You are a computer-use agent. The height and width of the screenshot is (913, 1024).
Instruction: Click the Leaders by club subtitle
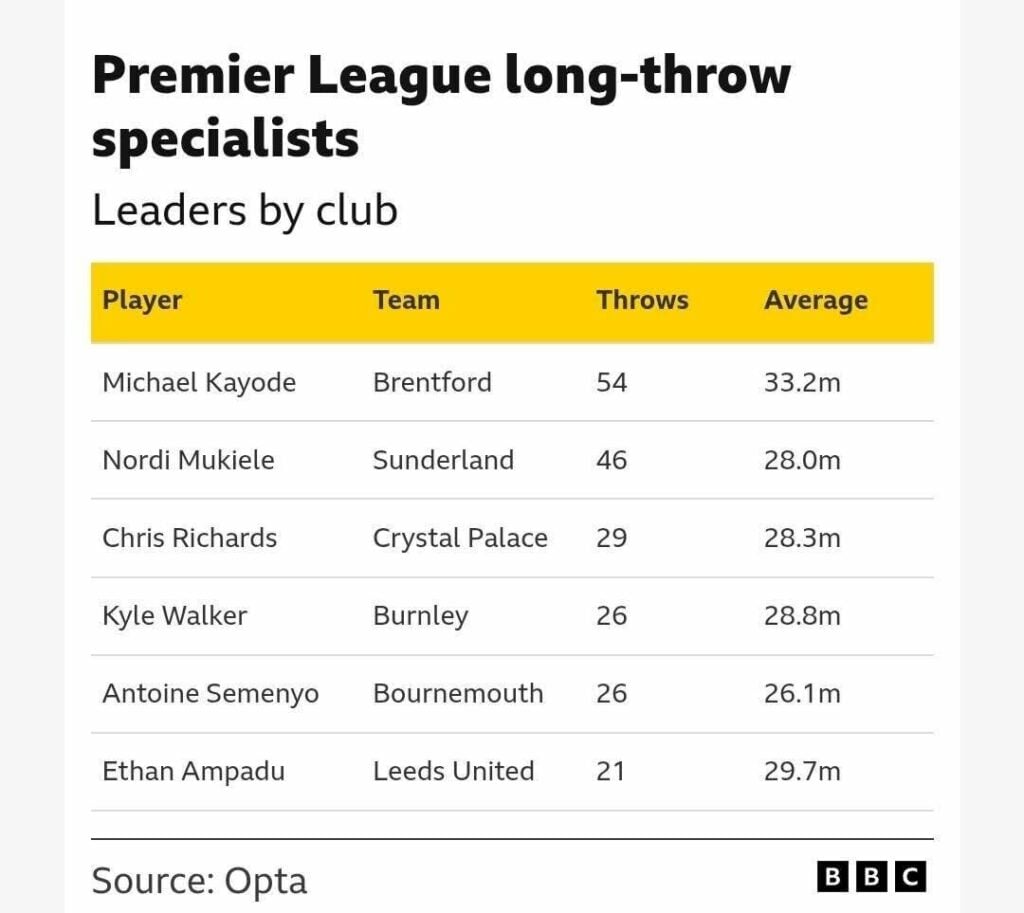click(x=244, y=210)
